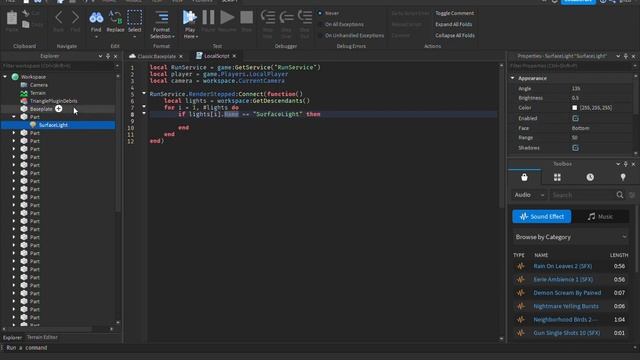Click the Color property white swatch
This screenshot has width=640, height=360.
coord(575,108)
